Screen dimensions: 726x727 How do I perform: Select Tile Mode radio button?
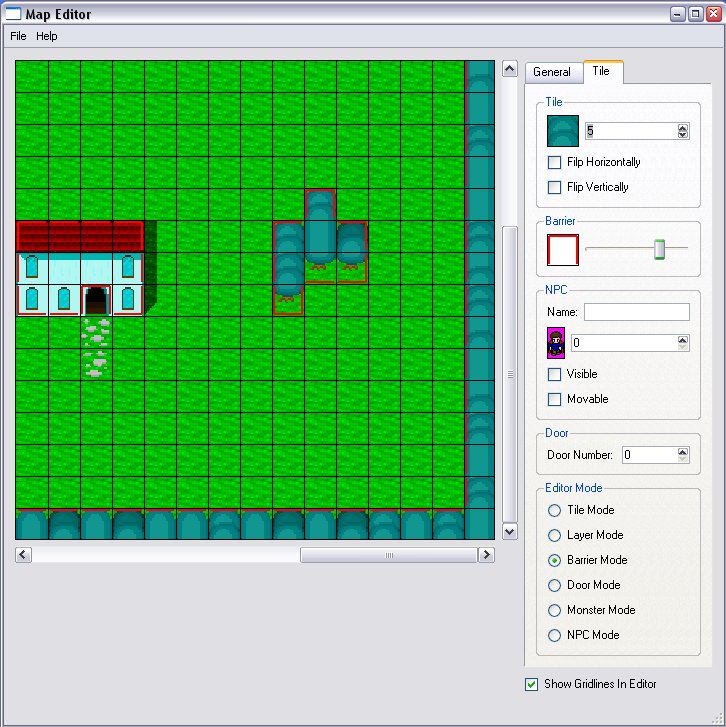coord(554,510)
